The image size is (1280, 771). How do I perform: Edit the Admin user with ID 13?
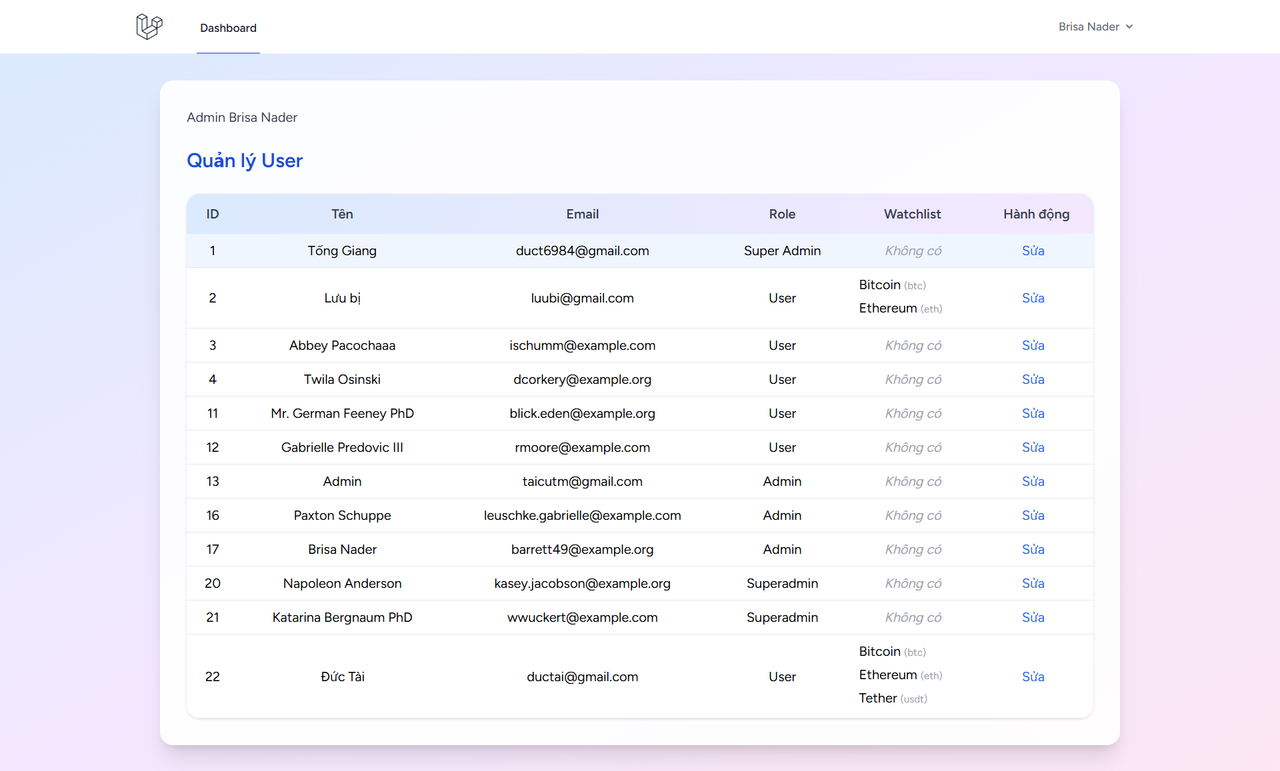1033,481
